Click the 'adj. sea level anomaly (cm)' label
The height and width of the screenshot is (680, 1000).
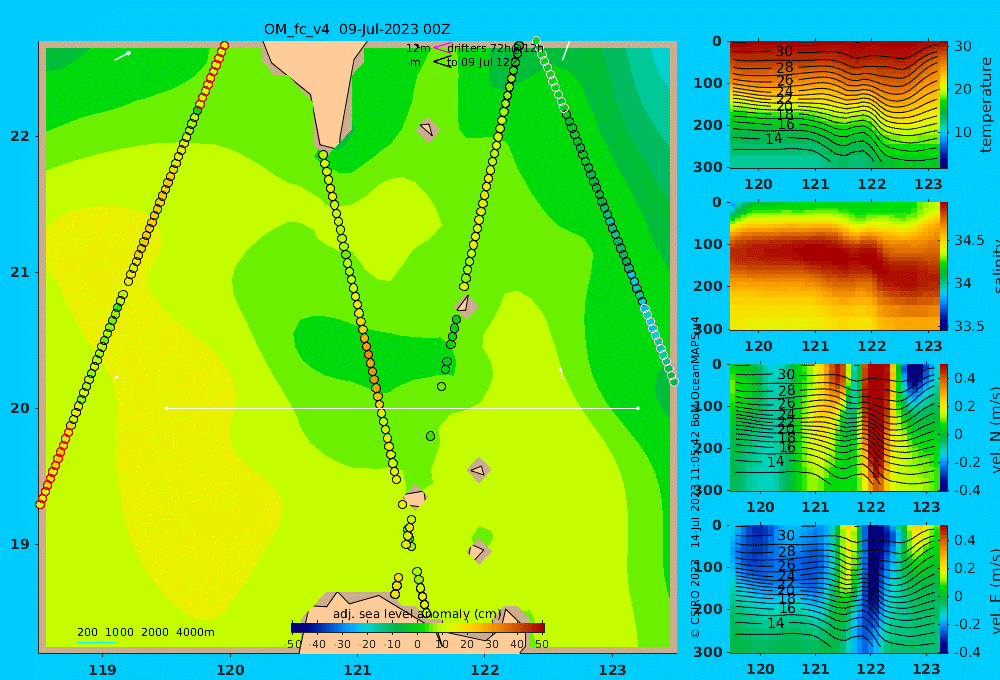tap(417, 614)
